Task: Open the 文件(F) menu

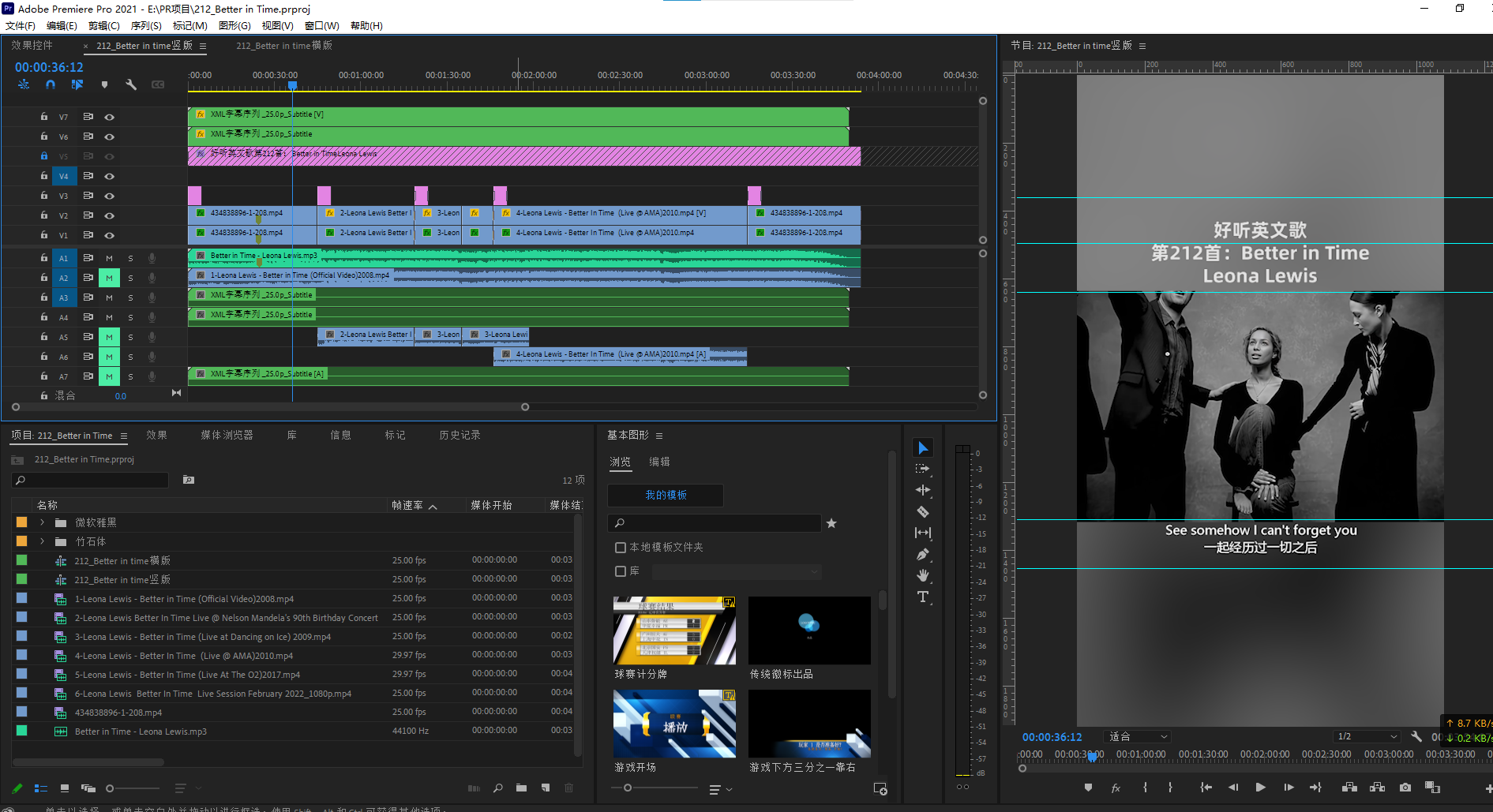Action: (x=21, y=26)
